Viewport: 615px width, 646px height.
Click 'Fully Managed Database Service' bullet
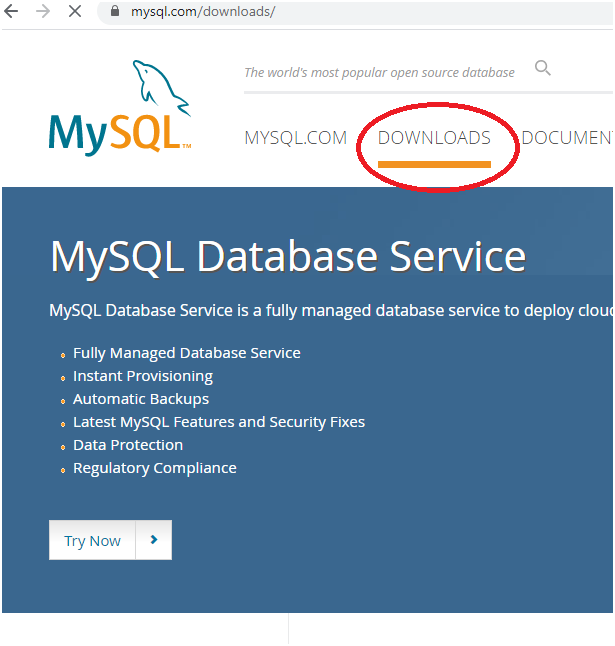[x=187, y=353]
